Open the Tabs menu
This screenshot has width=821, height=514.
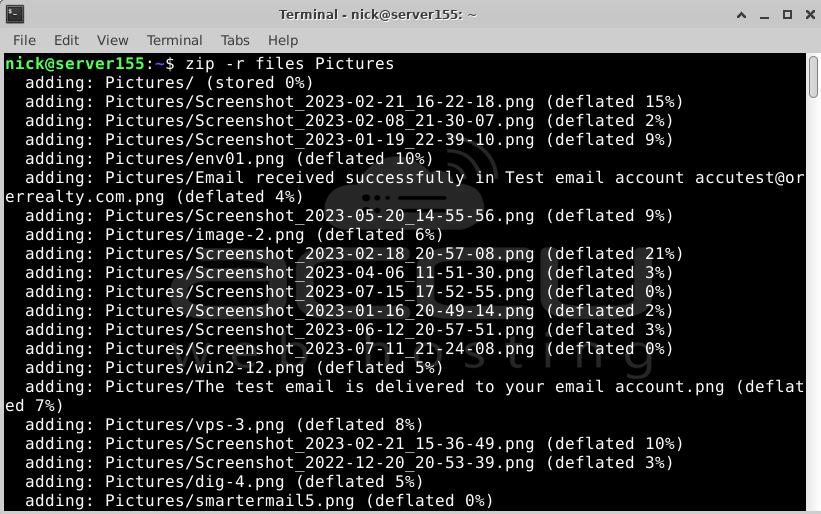click(x=235, y=40)
